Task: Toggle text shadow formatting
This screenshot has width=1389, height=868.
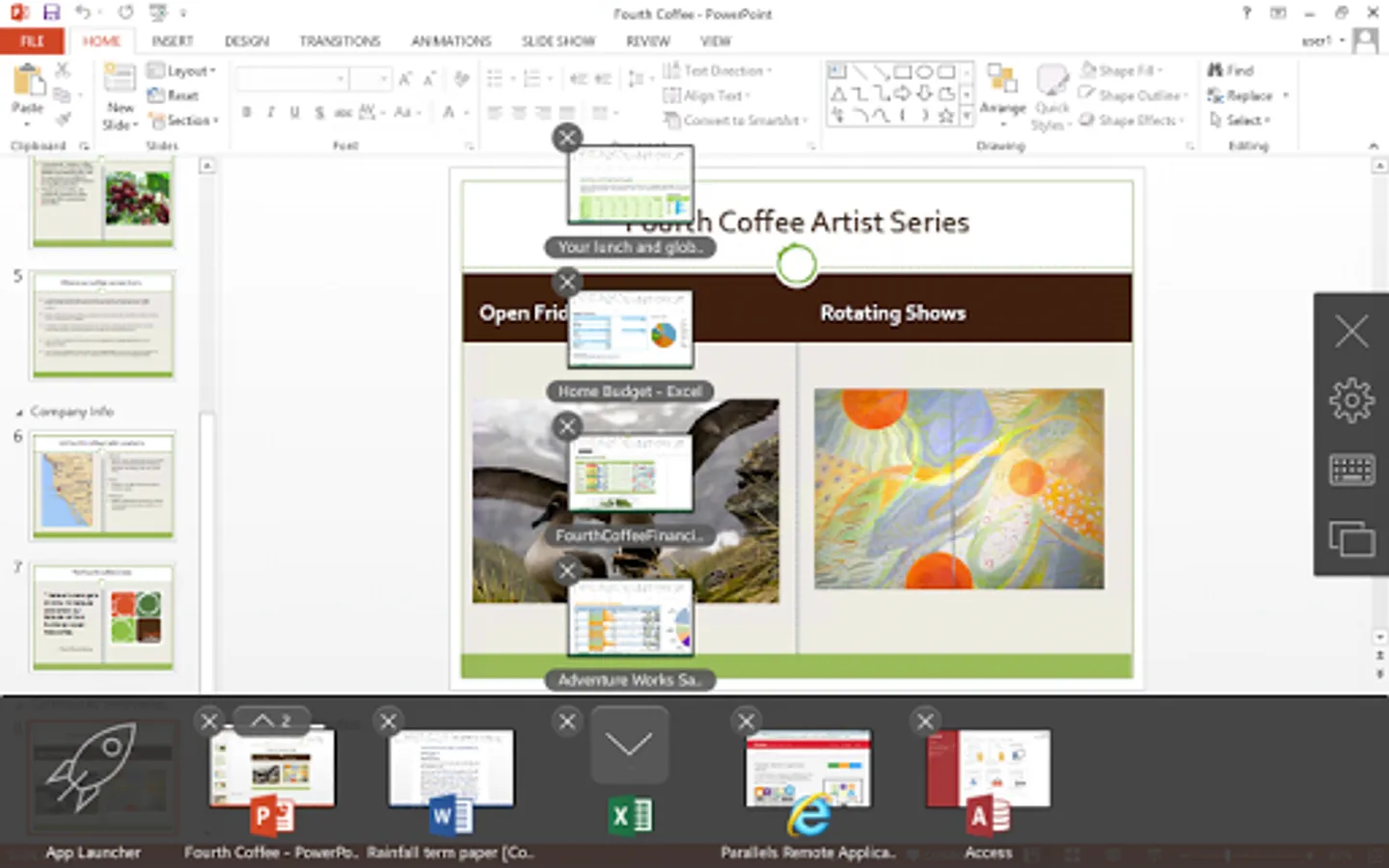Action: 318,113
